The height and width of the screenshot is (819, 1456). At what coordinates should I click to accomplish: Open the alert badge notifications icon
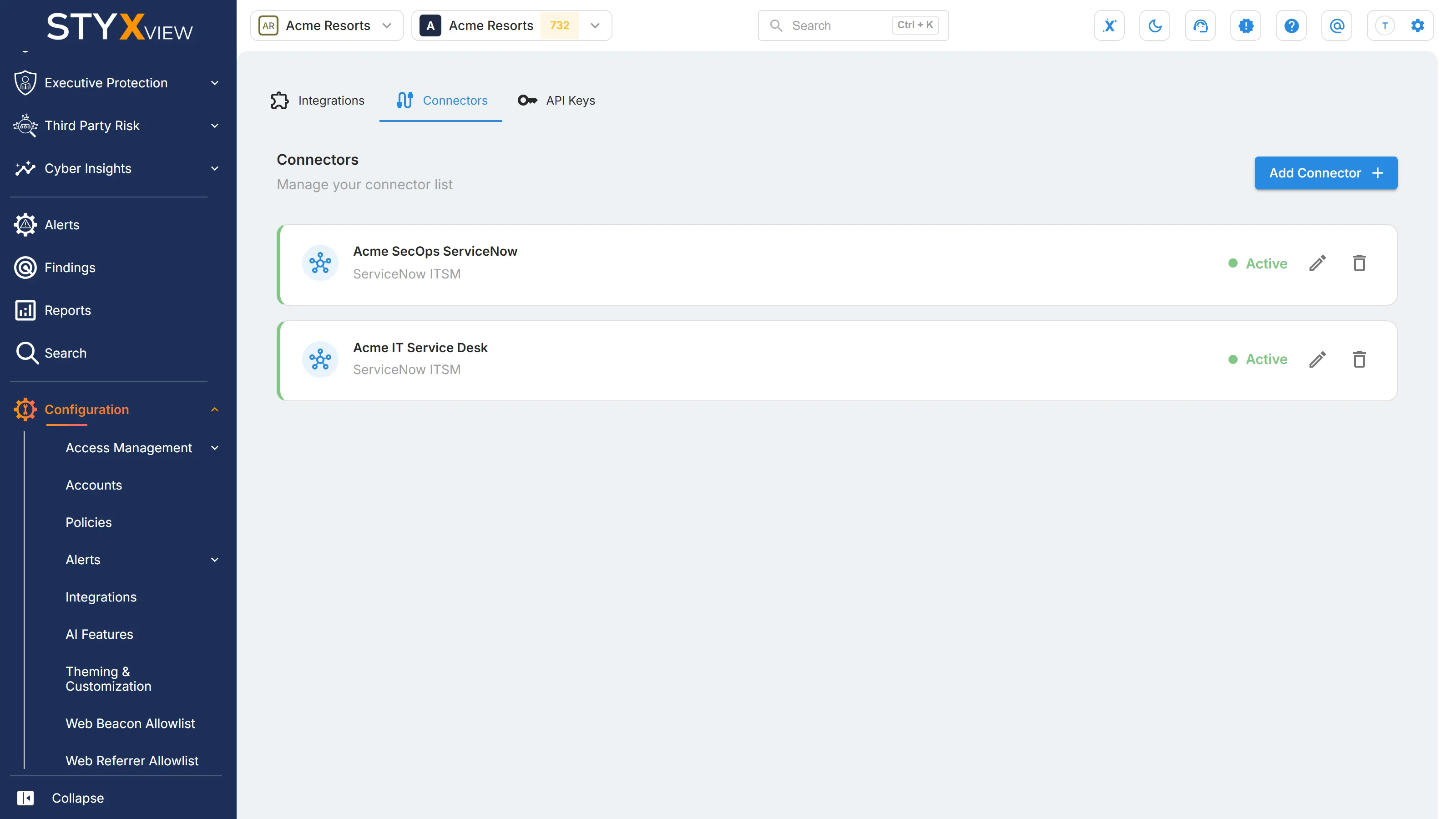point(1246,25)
